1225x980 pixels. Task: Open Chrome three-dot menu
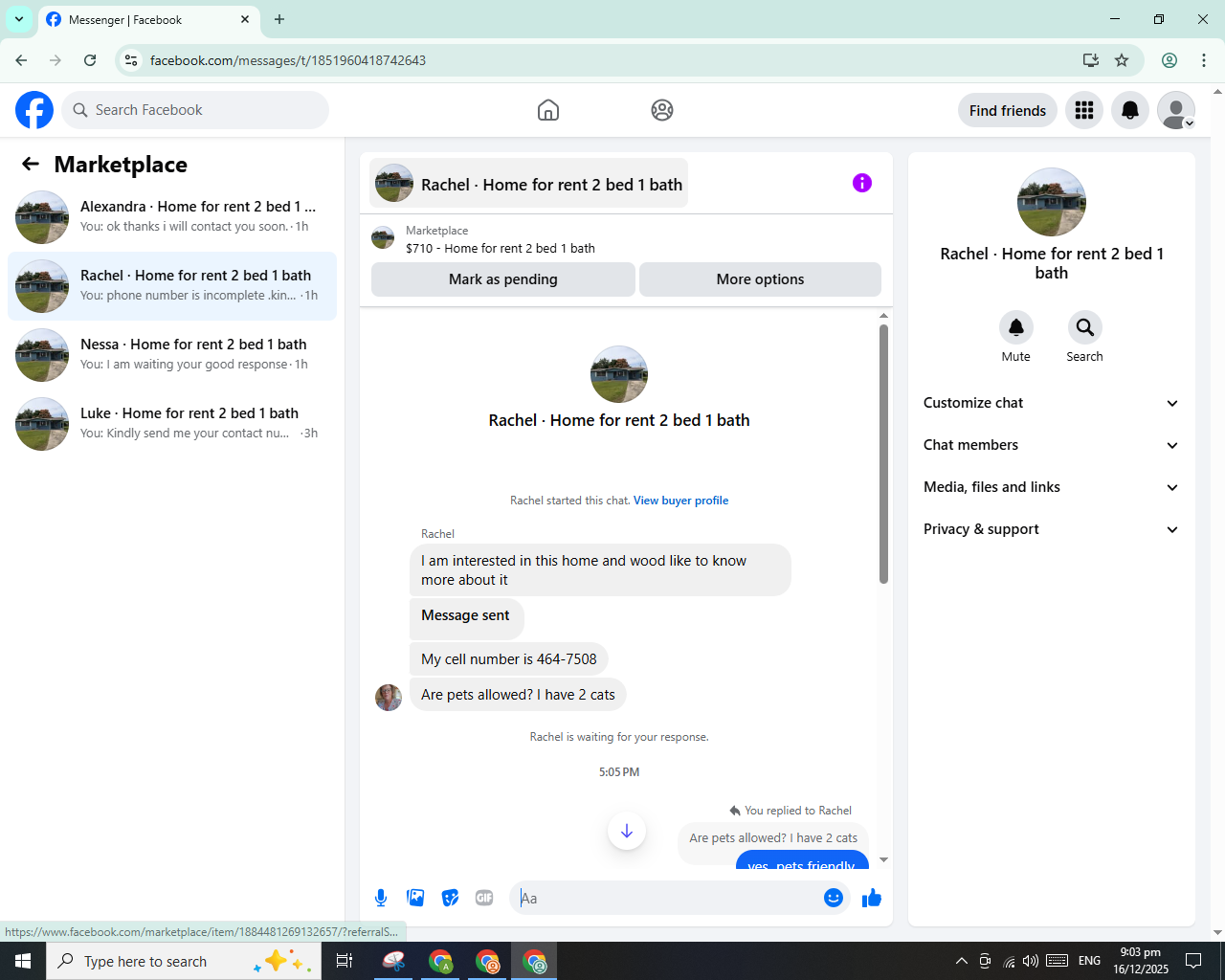tap(1204, 60)
